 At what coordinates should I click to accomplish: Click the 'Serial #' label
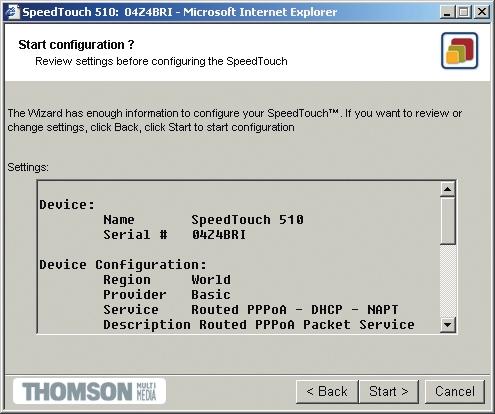click(135, 235)
